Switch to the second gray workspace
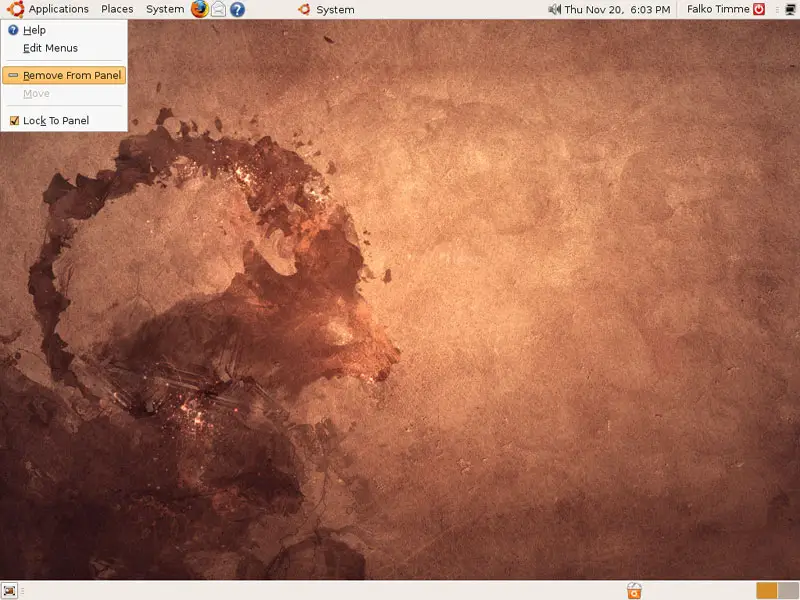800x600 pixels. coord(788,591)
